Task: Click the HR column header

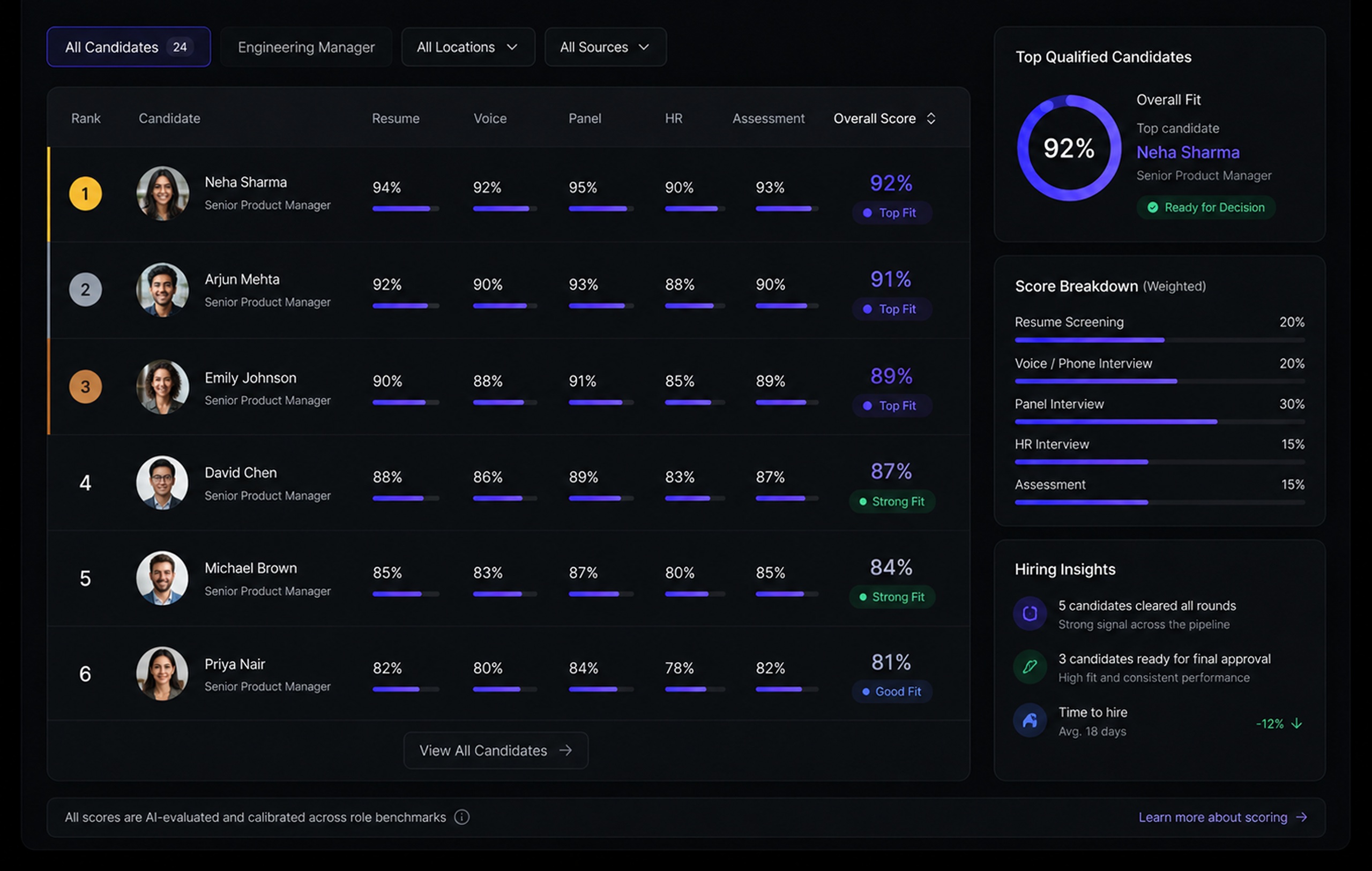Action: point(674,118)
